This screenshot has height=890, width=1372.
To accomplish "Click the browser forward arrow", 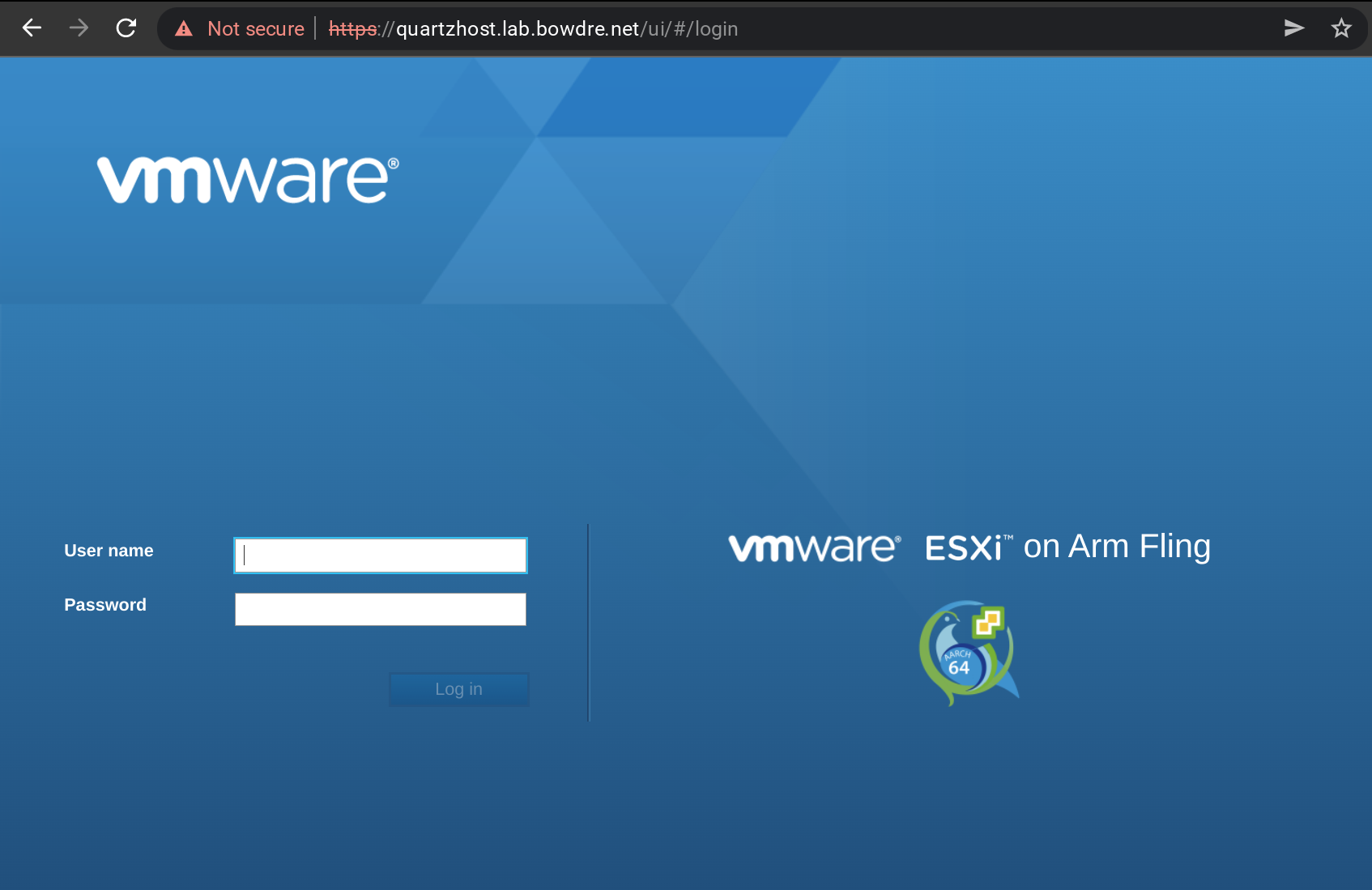I will coord(79,28).
